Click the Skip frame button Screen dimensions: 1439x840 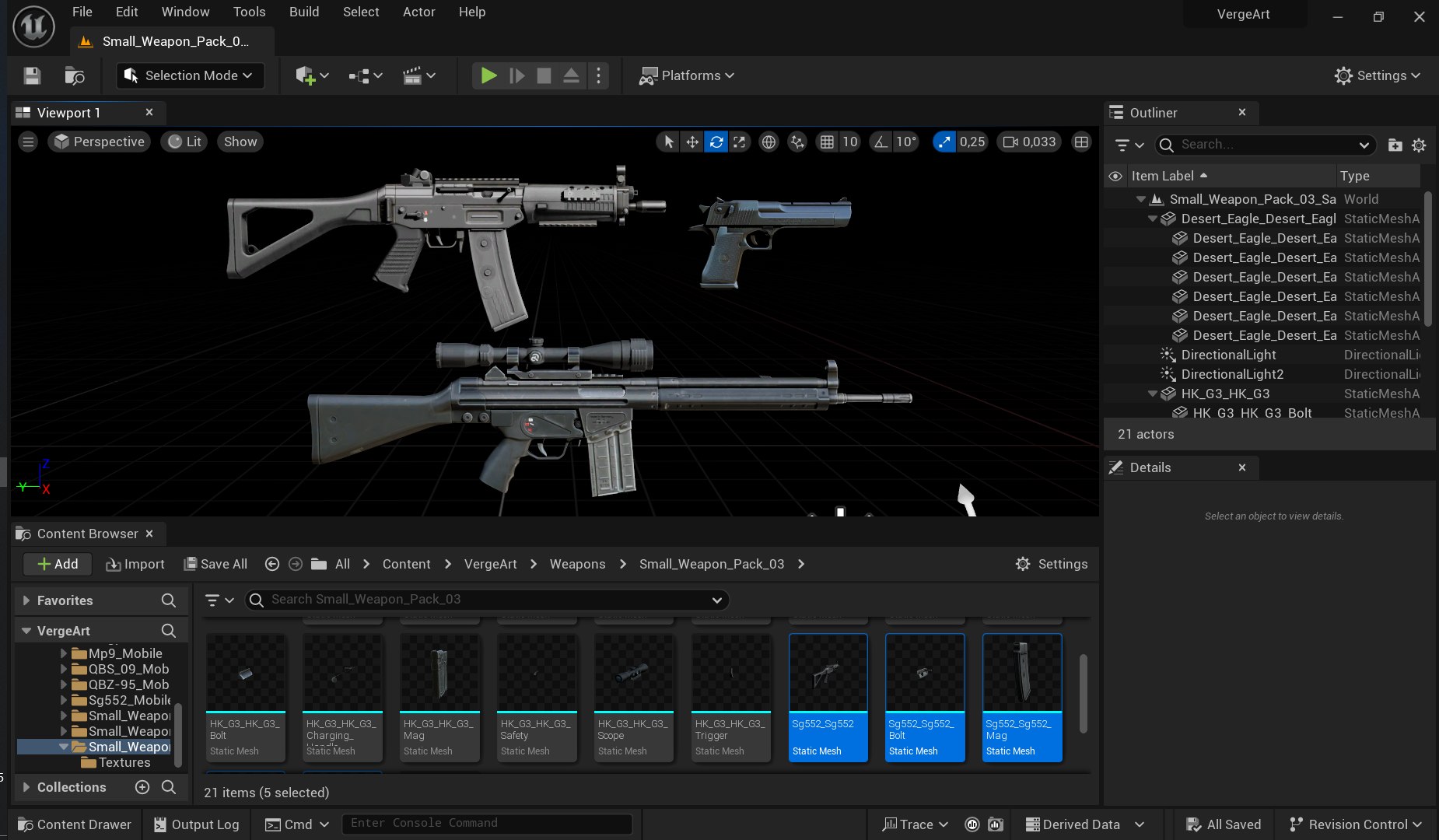click(x=516, y=75)
